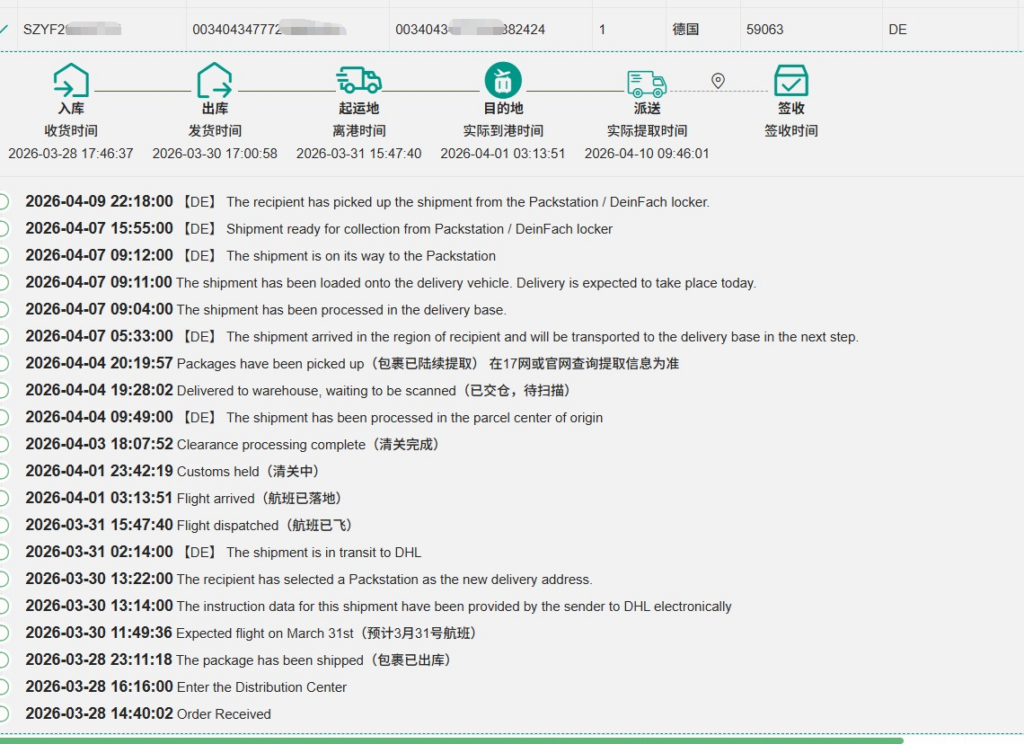Image resolution: width=1024 pixels, height=744 pixels.
Task: Toggle the checkmark beside the SZYF order row
Action: tap(4, 29)
